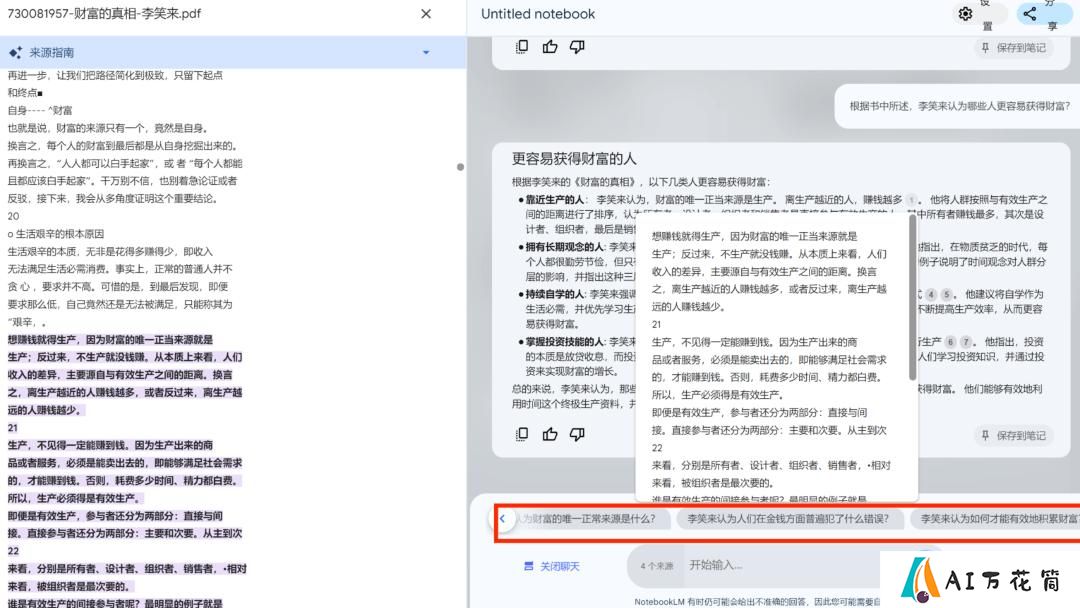
Task: Copy the previous answer at the top
Action: tap(522, 47)
